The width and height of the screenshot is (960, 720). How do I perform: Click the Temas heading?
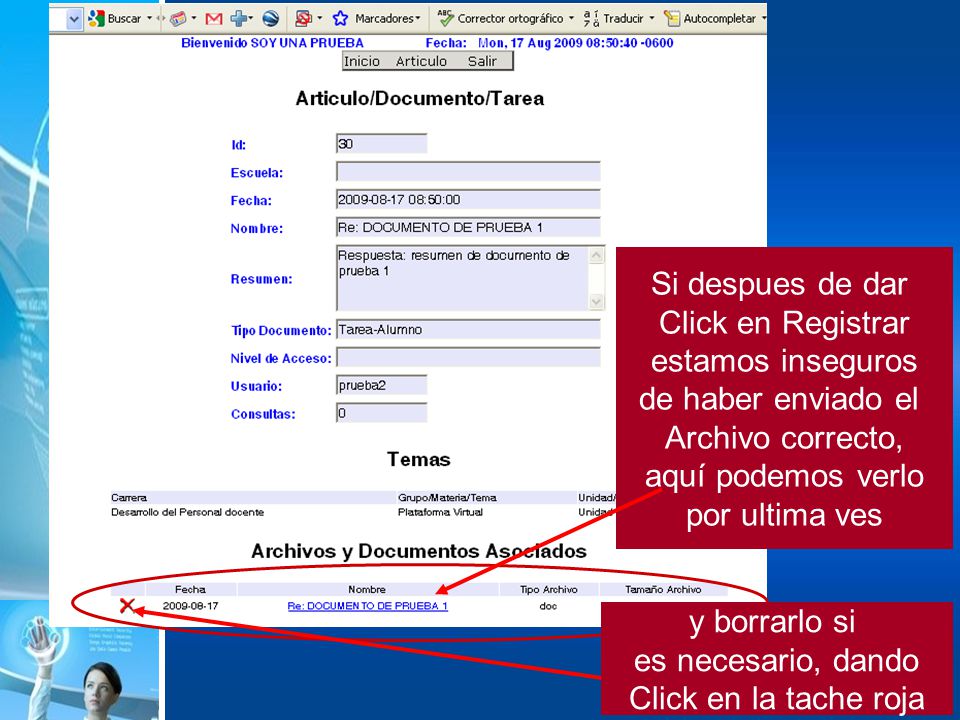[419, 459]
